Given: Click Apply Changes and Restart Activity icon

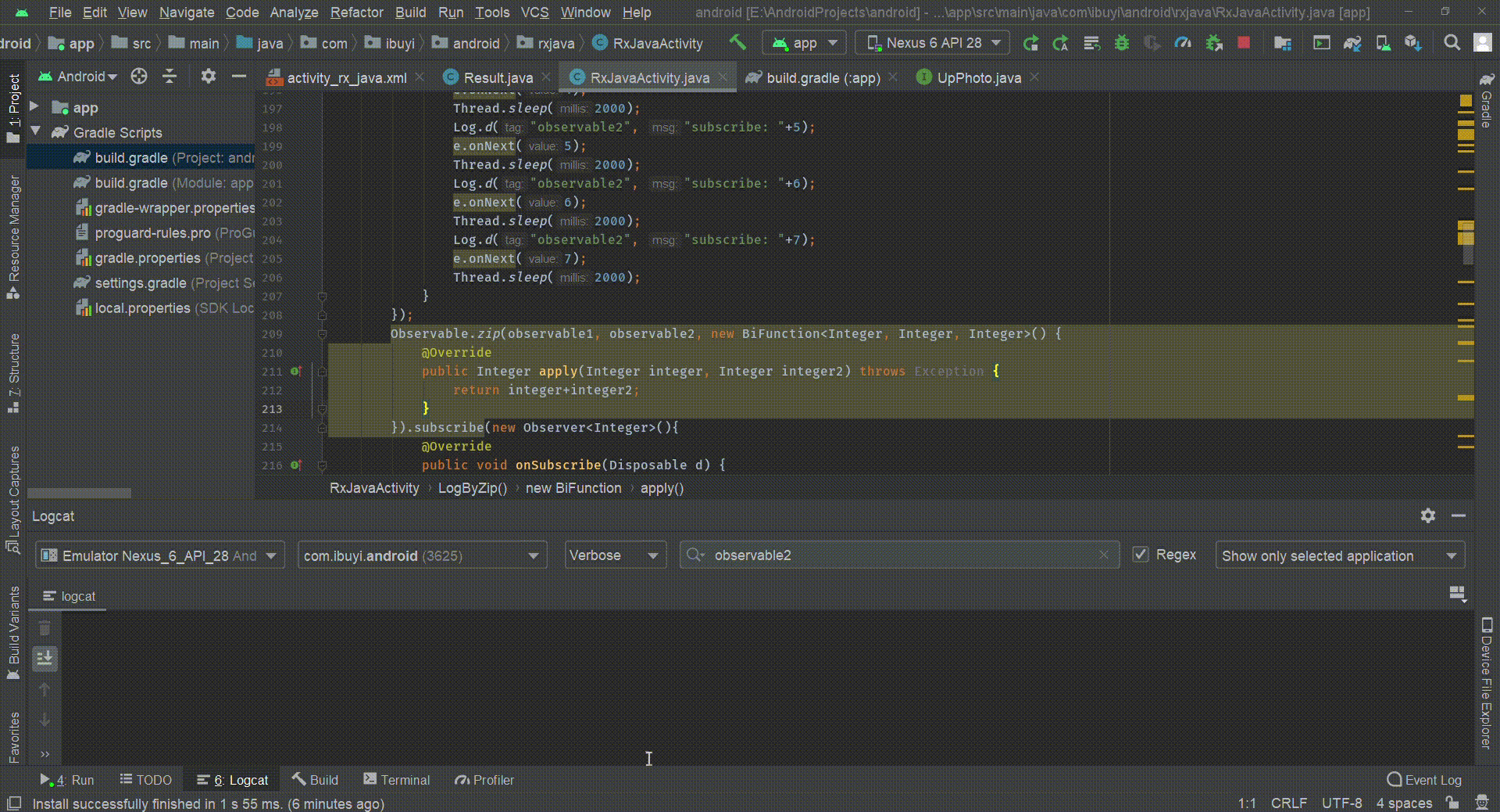Looking at the screenshot, I should point(1060,43).
